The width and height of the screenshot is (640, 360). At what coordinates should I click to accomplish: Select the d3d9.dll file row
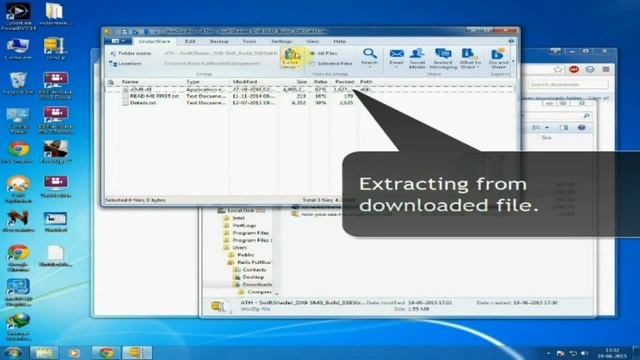[310, 89]
